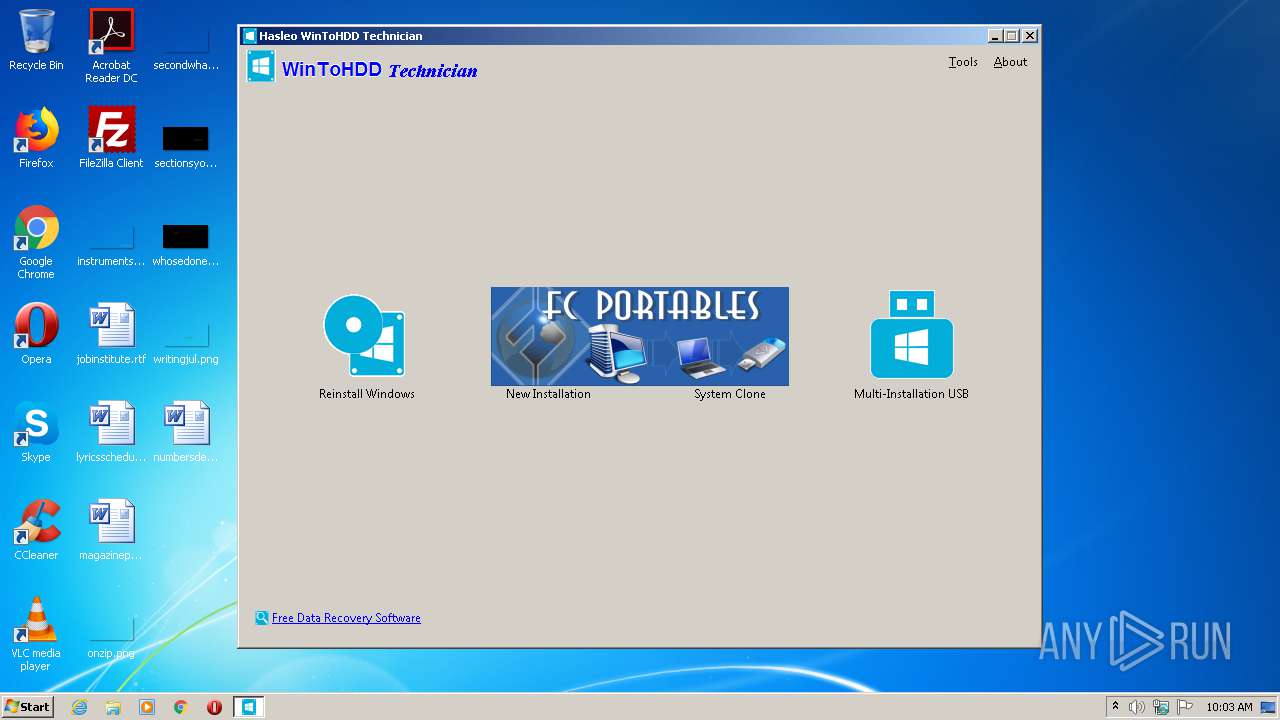The image size is (1280, 720).
Task: Click Opera icon in the taskbar
Action: click(x=214, y=707)
